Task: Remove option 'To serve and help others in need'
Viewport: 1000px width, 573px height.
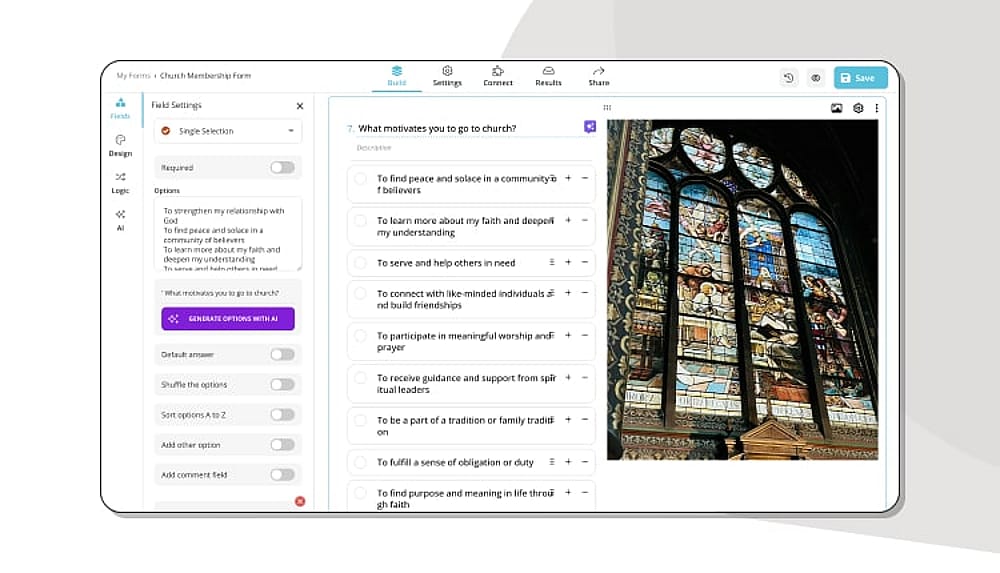Action: coord(584,262)
